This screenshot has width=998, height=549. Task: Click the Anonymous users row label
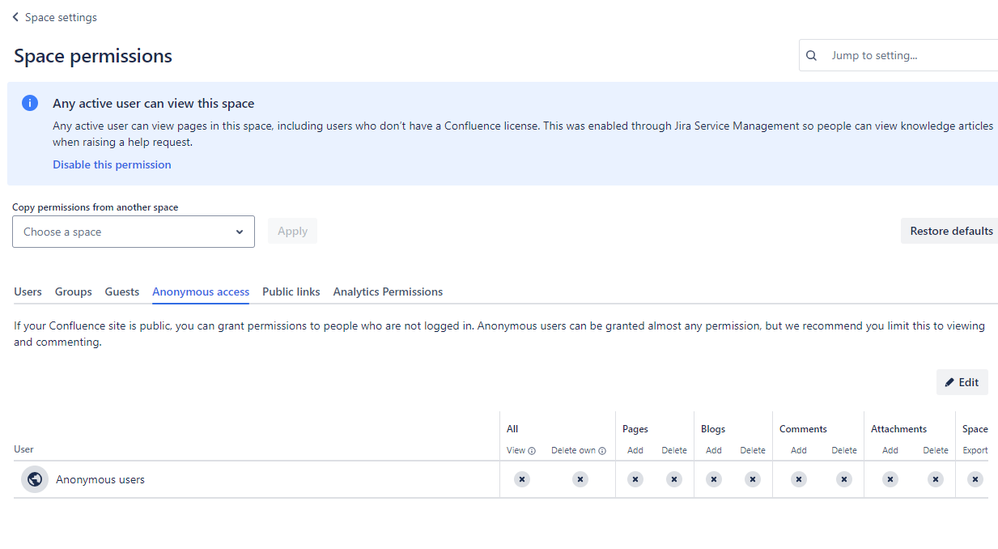100,480
